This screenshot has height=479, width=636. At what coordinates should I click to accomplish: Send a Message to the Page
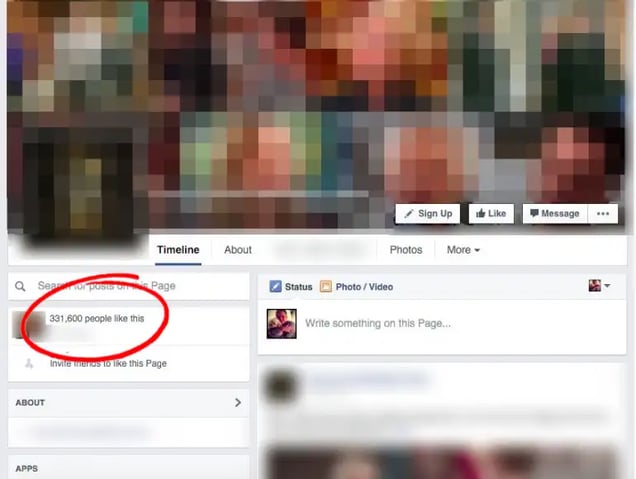(x=555, y=213)
